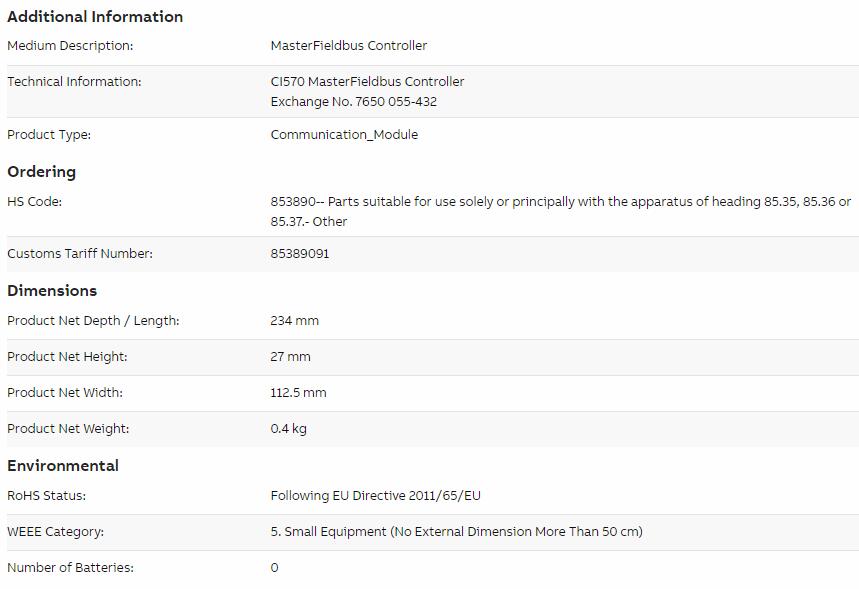This screenshot has width=859, height=589.
Task: Click the Communication_Module product type value
Action: pos(344,135)
